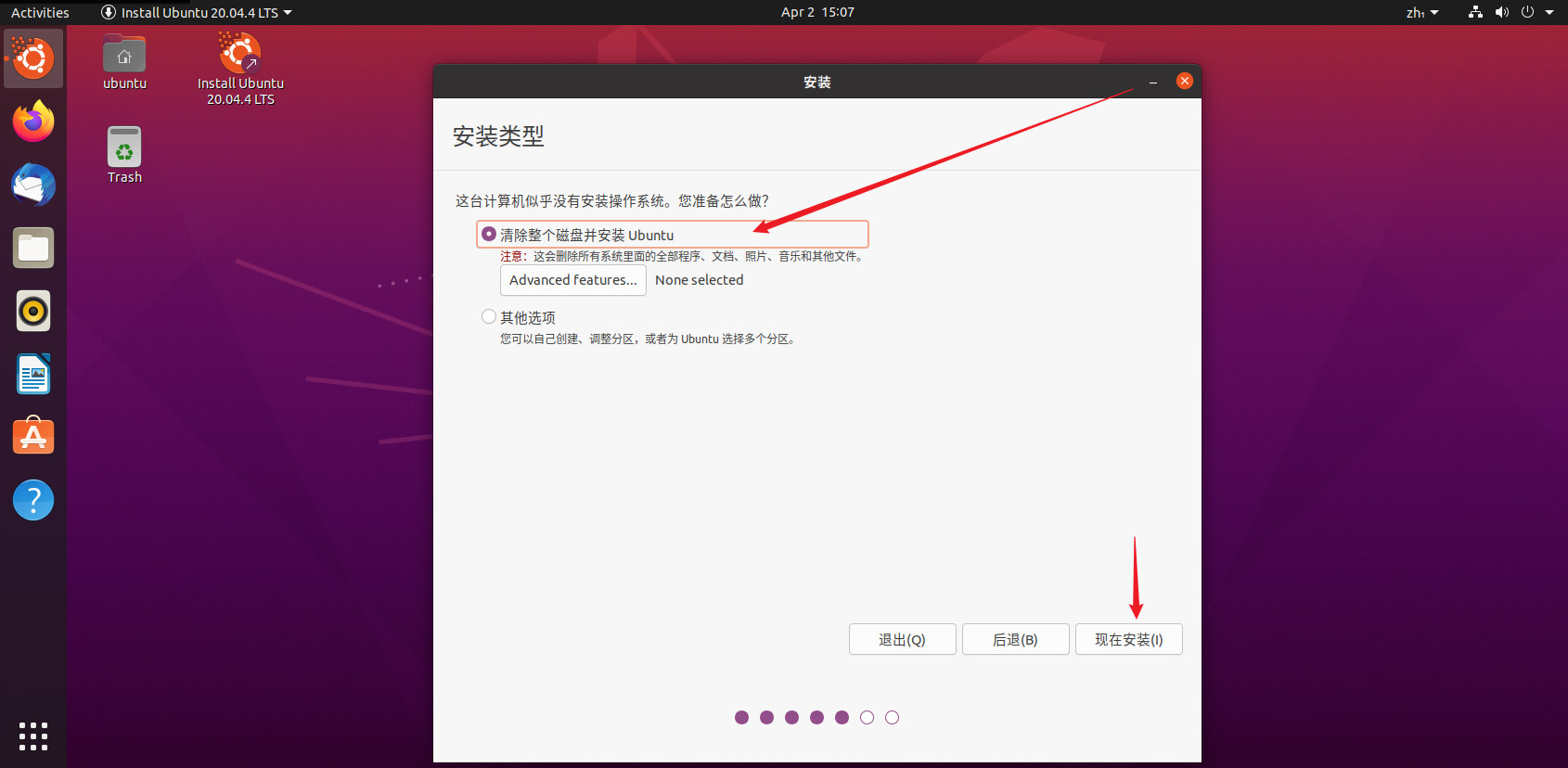Open Install Ubuntu 20.04.4 LTS app menu
This screenshot has width=1568, height=768.
196,12
